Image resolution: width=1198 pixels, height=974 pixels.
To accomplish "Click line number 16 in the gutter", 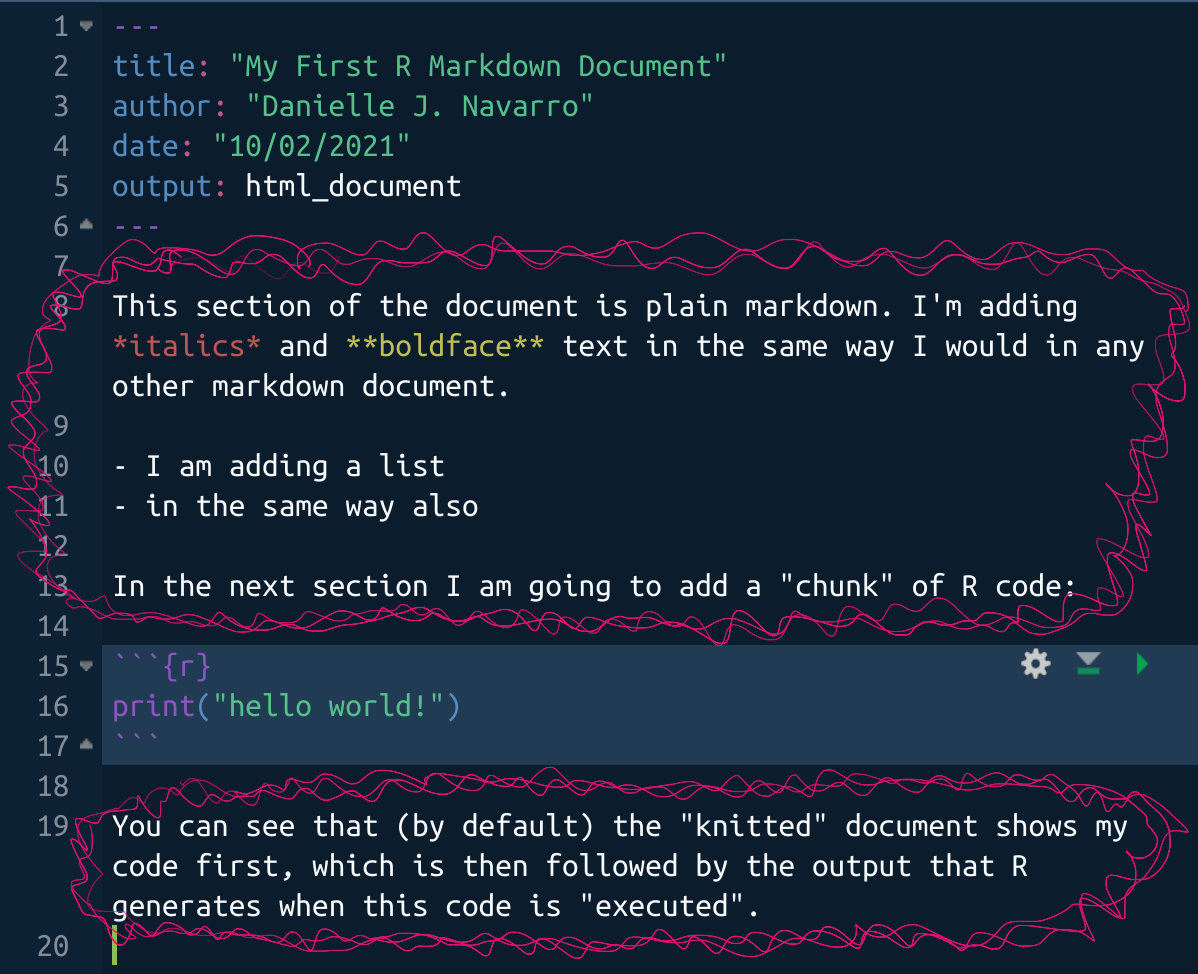I will [54, 706].
